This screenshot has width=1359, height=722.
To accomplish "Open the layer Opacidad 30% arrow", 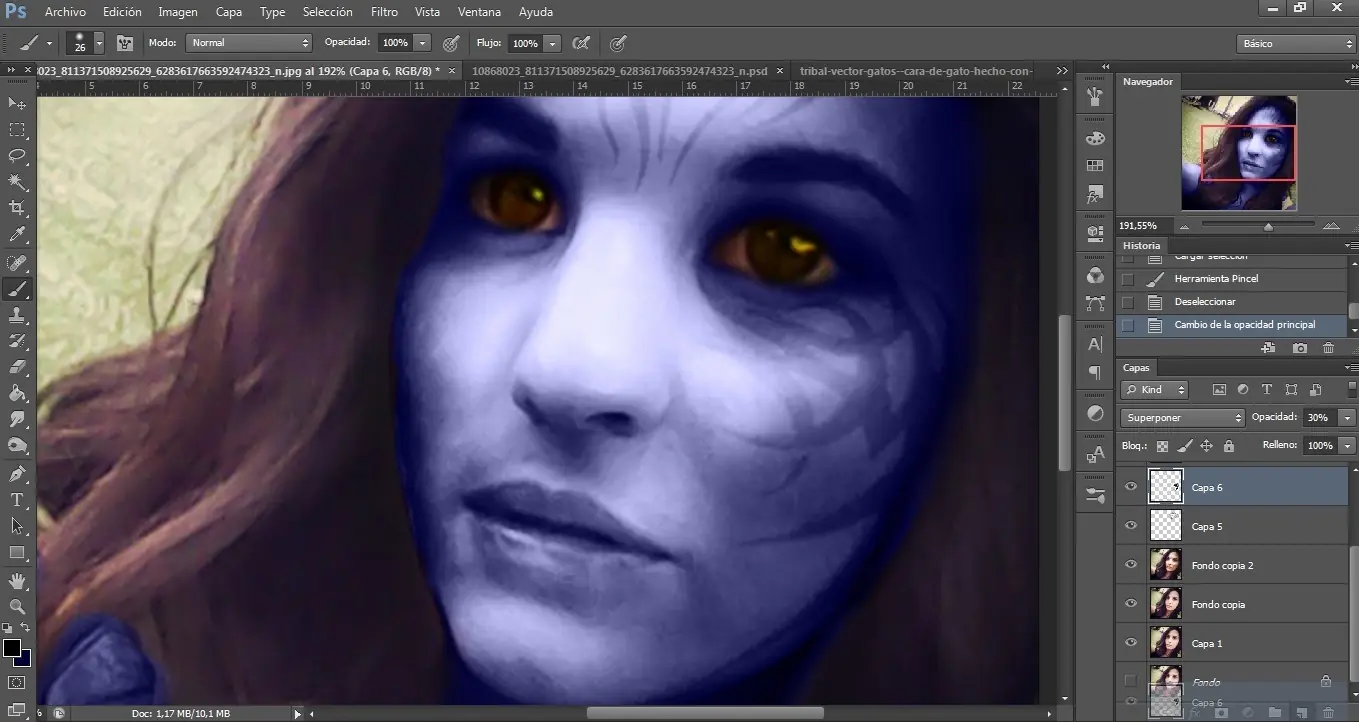I will click(x=1348, y=417).
